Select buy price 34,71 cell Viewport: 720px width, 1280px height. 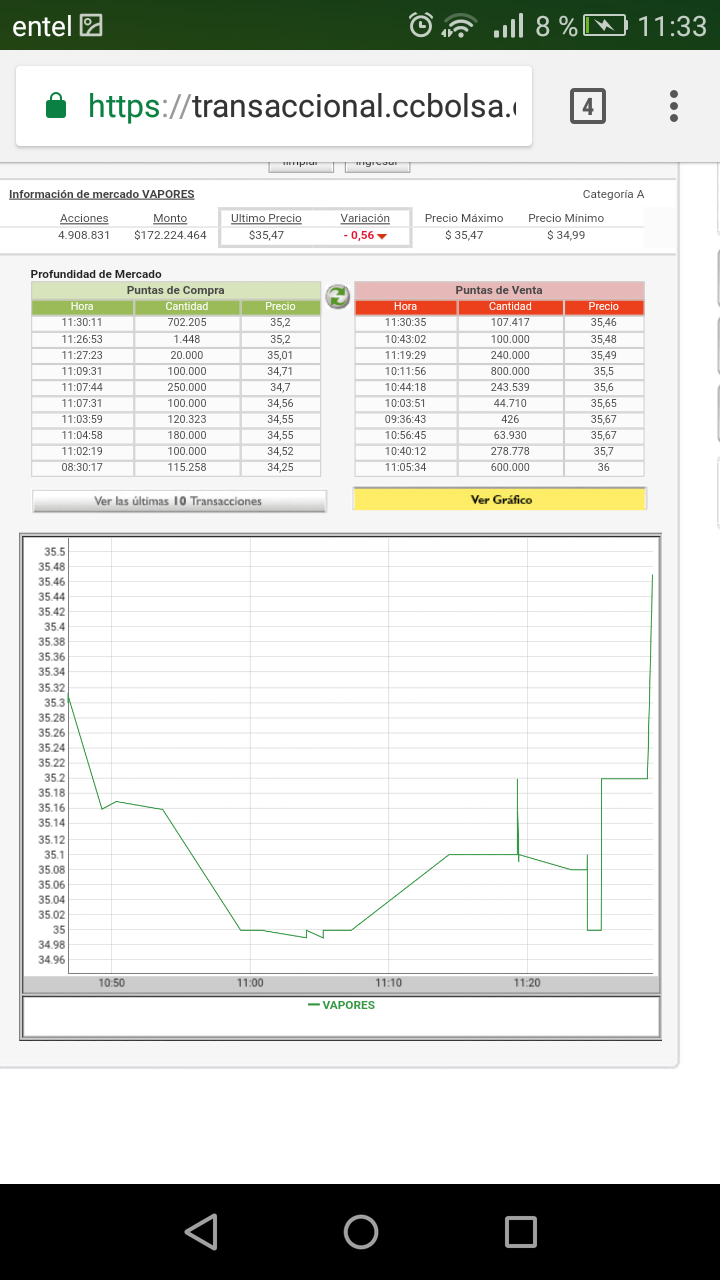point(281,371)
